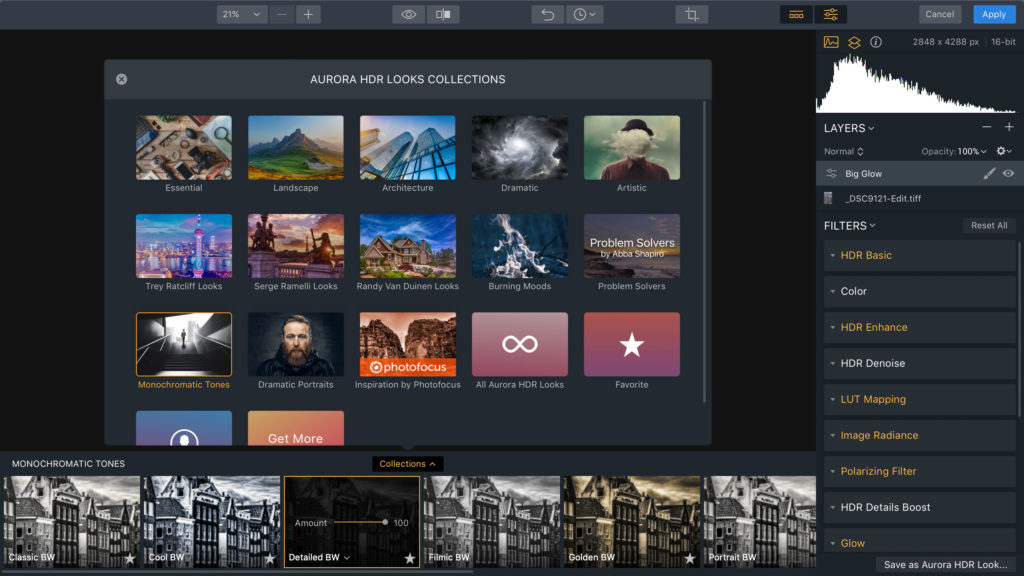Open the Landscape looks collection
This screenshot has width=1024, height=576.
[296, 148]
